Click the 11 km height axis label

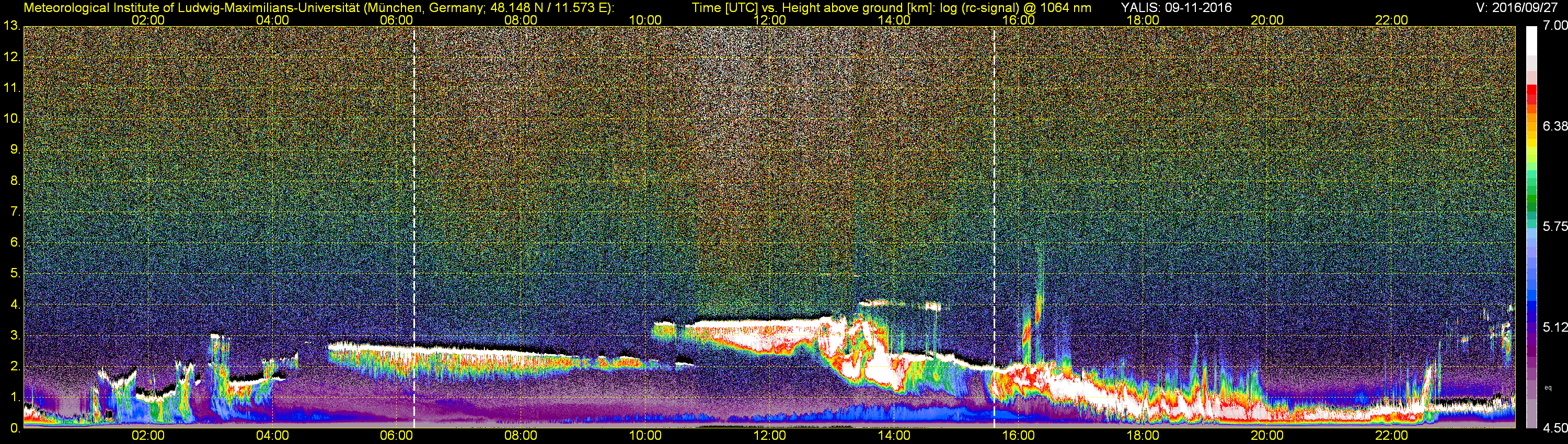[11, 88]
